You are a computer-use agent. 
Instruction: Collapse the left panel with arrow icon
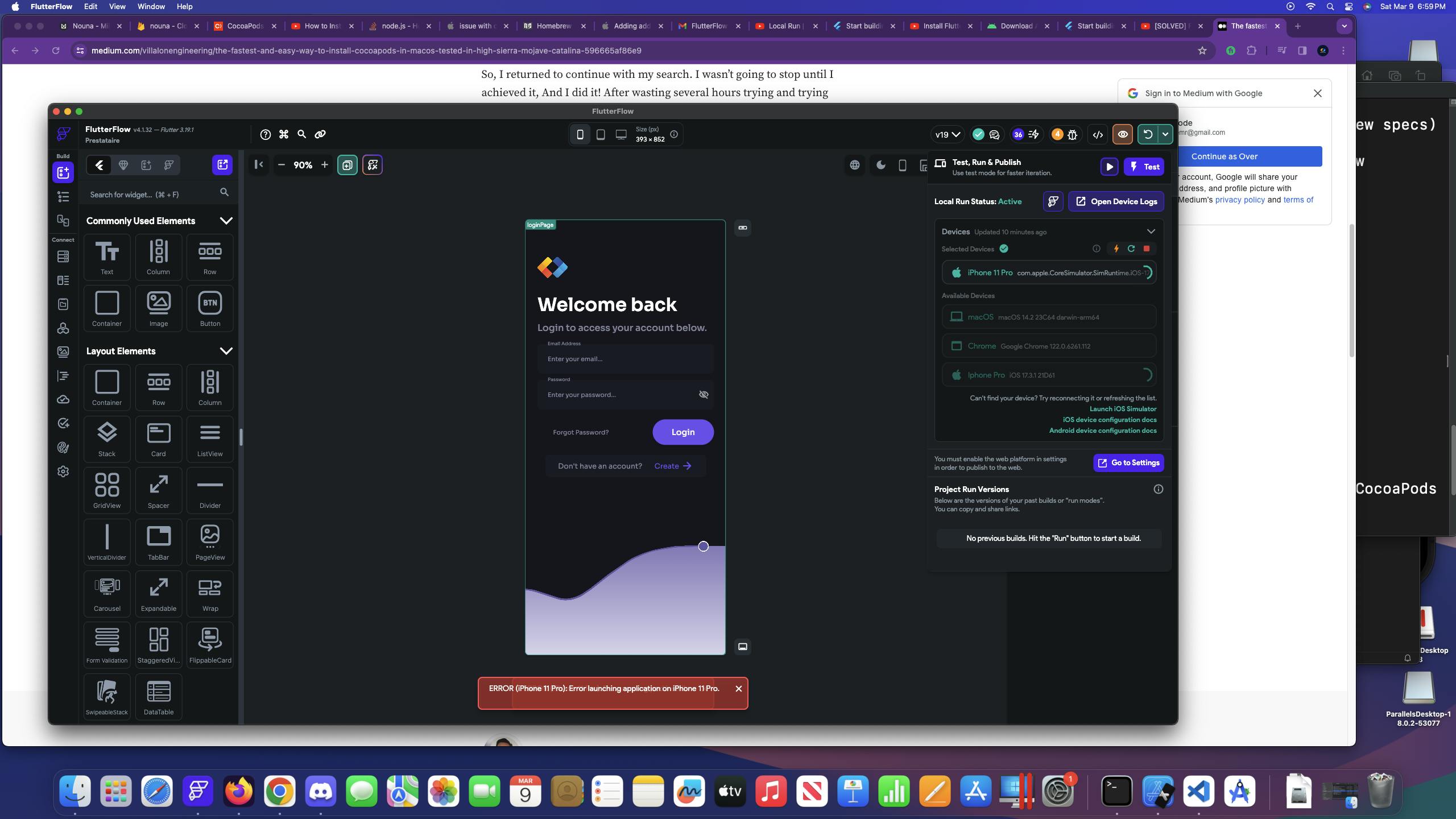(x=259, y=165)
